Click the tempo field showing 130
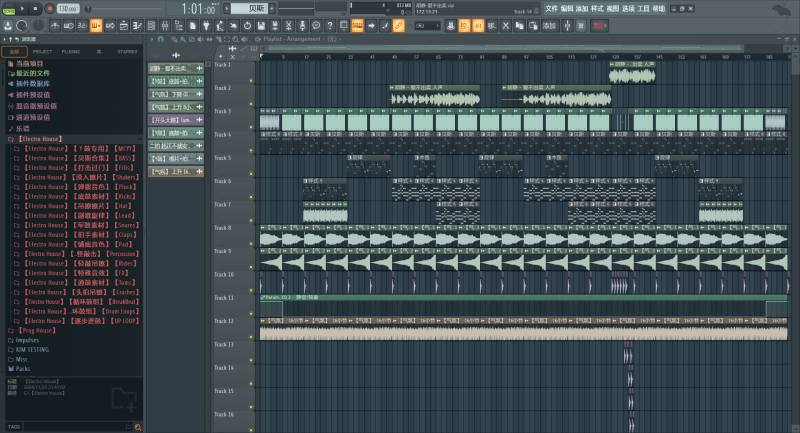This screenshot has height=433, width=800. coord(67,8)
